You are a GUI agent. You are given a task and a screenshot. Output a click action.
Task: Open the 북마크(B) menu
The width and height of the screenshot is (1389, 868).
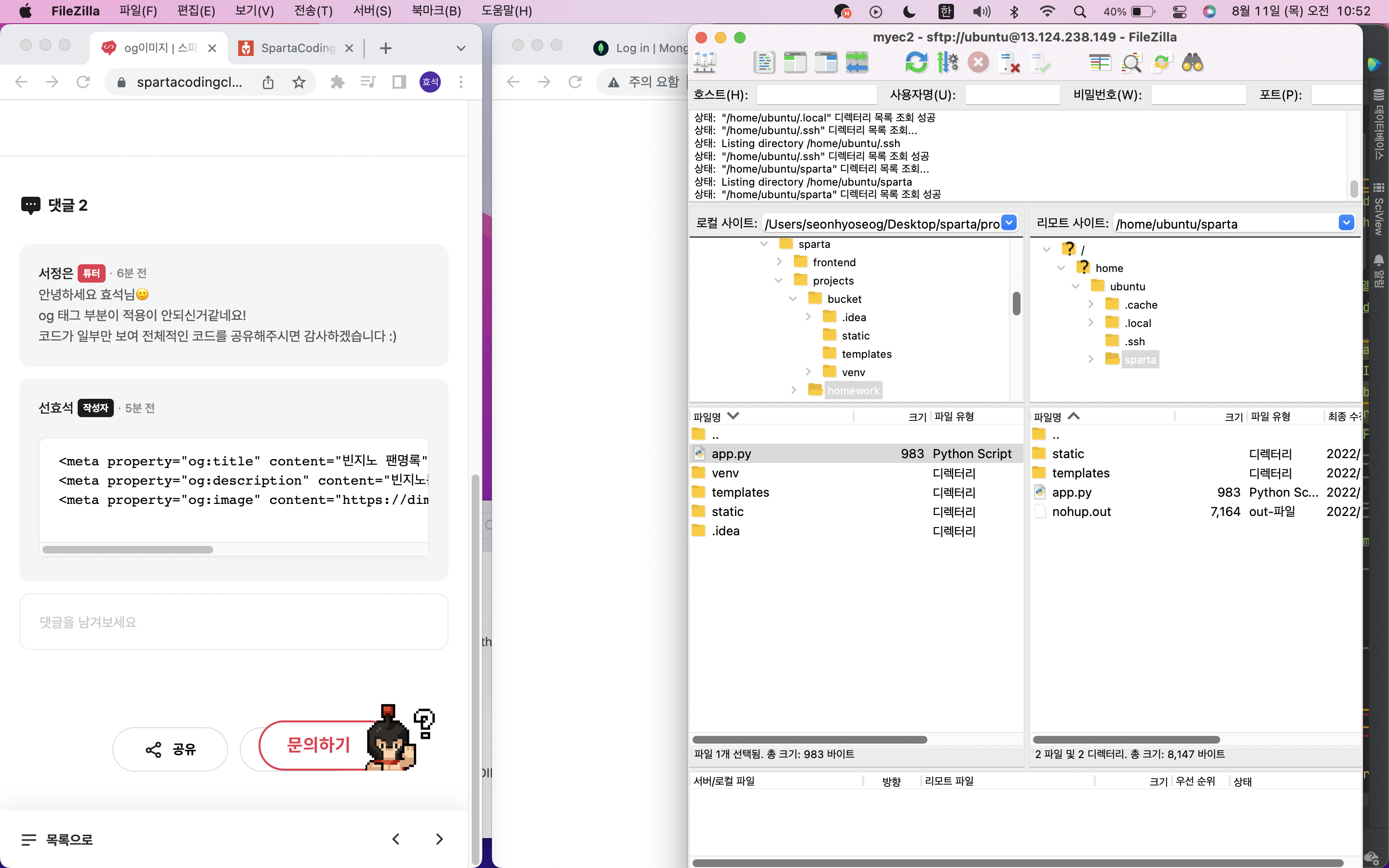(436, 11)
